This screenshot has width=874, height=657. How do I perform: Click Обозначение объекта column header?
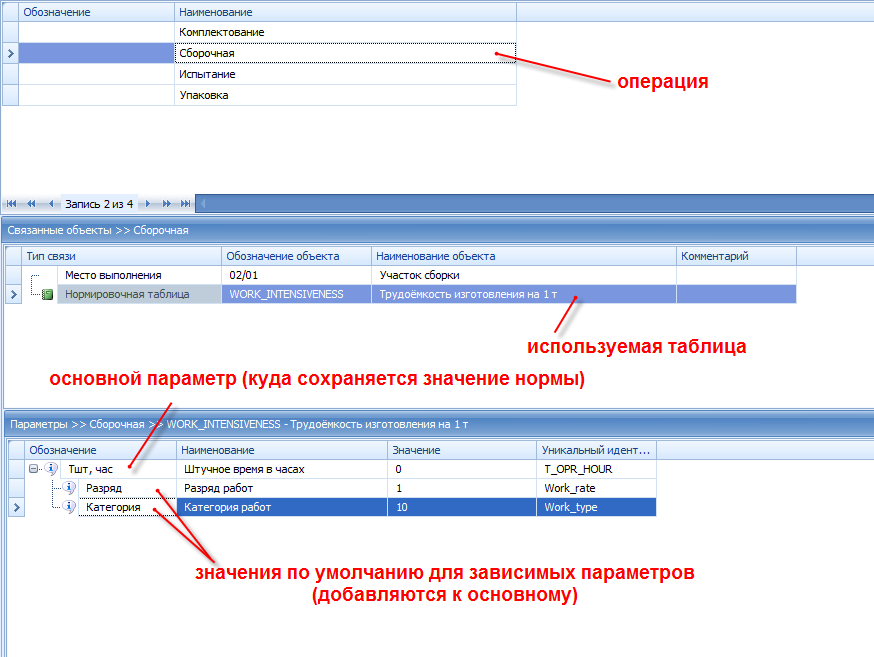pos(297,256)
